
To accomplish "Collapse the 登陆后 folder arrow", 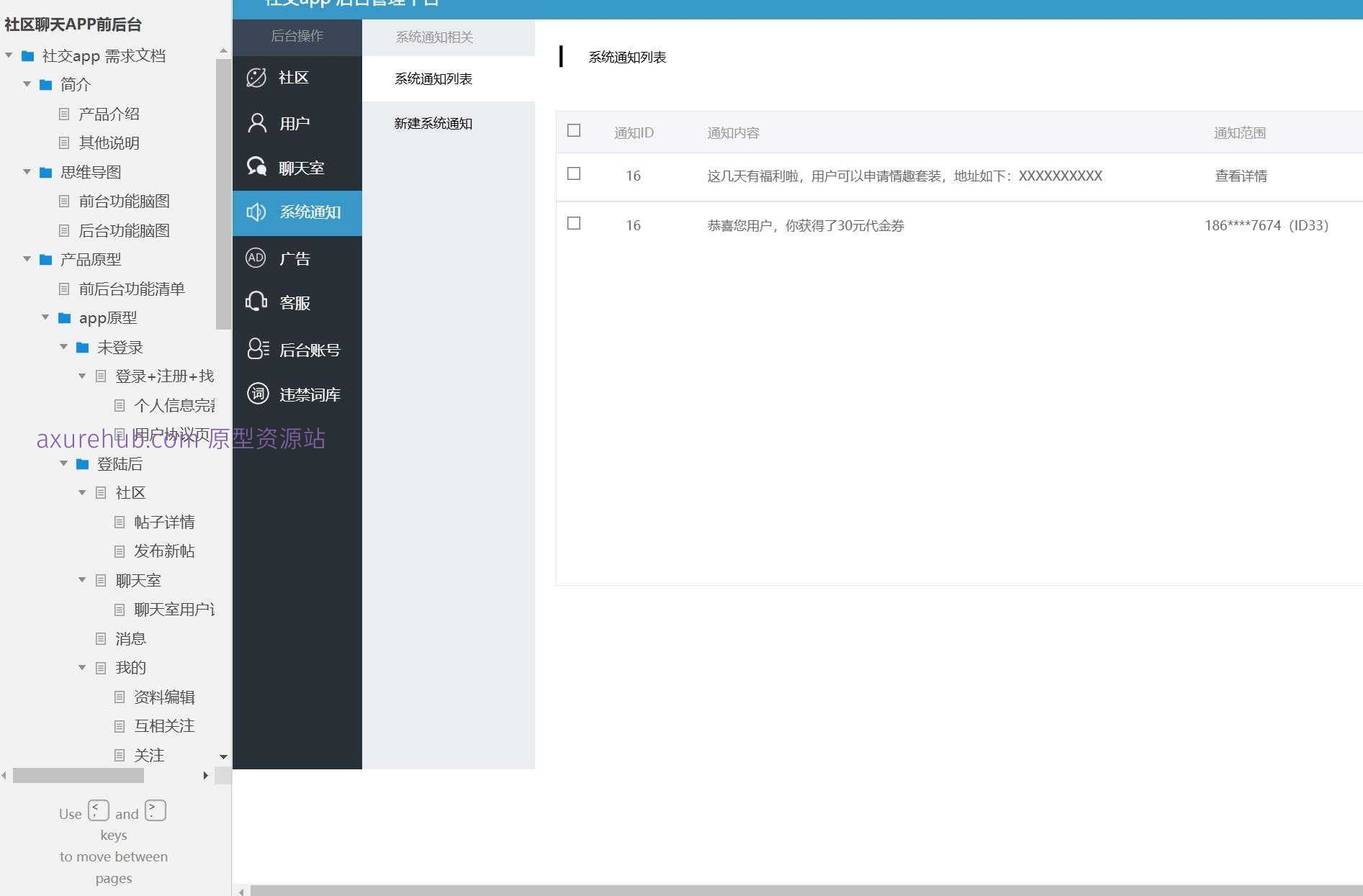I will pos(64,463).
